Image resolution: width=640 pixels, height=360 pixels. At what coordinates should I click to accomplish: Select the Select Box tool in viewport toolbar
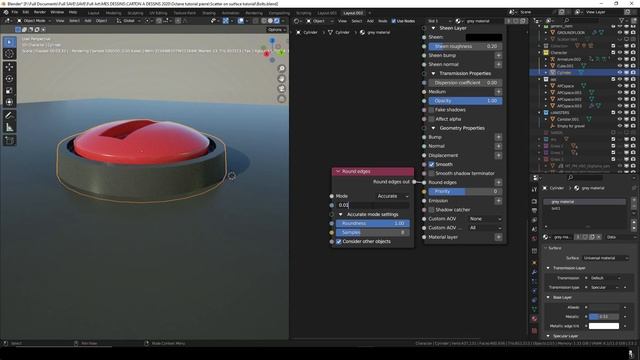click(x=9, y=42)
